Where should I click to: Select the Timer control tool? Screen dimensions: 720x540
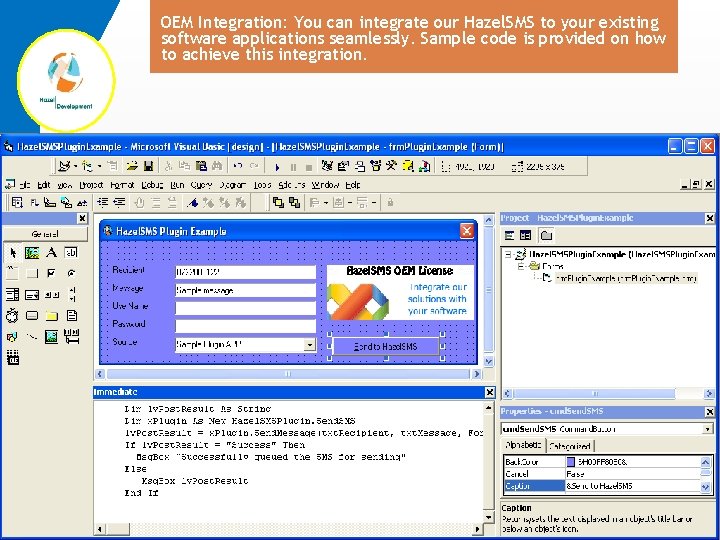coord(12,315)
